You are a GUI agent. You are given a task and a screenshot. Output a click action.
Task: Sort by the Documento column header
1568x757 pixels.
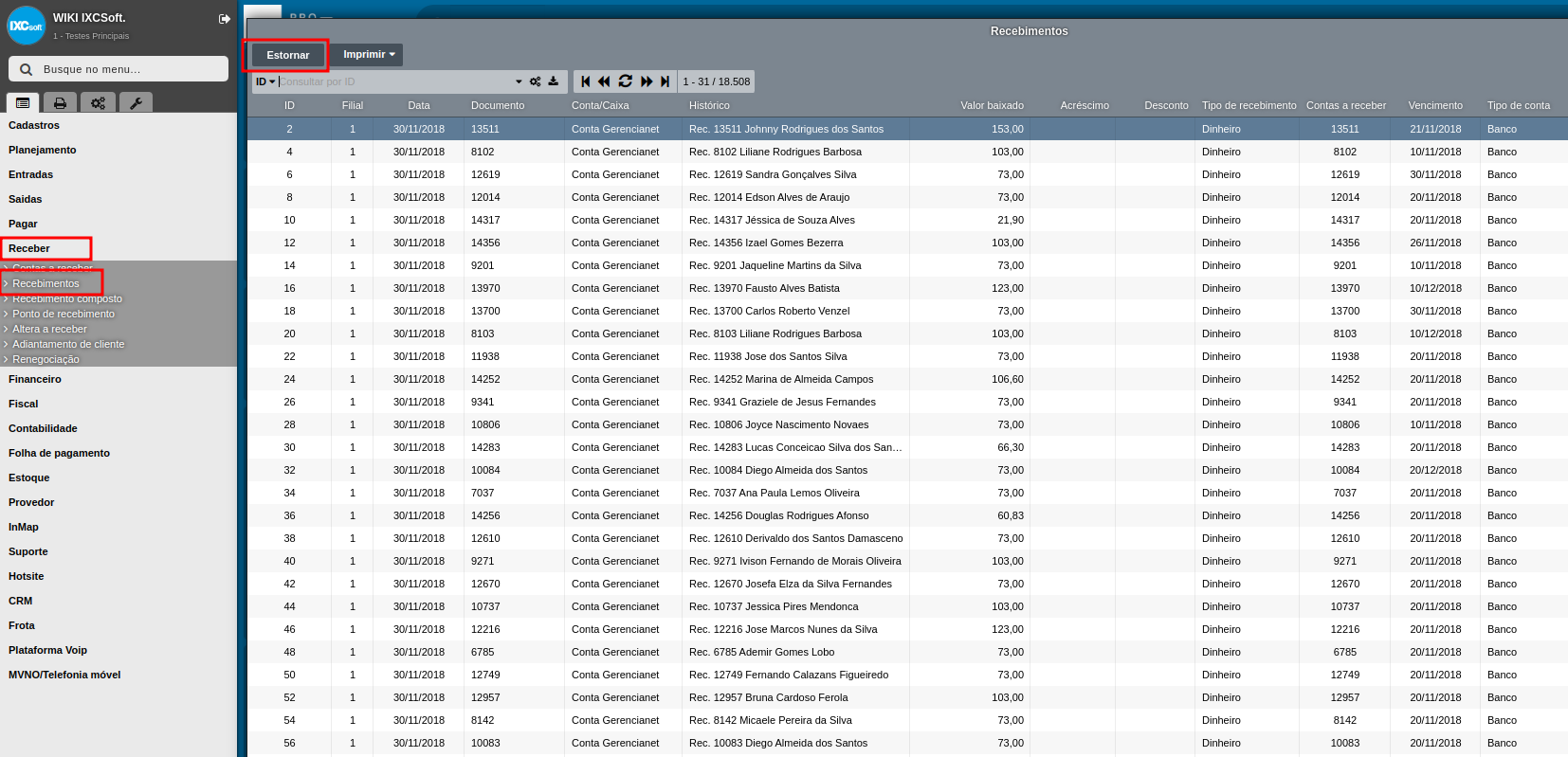(498, 105)
